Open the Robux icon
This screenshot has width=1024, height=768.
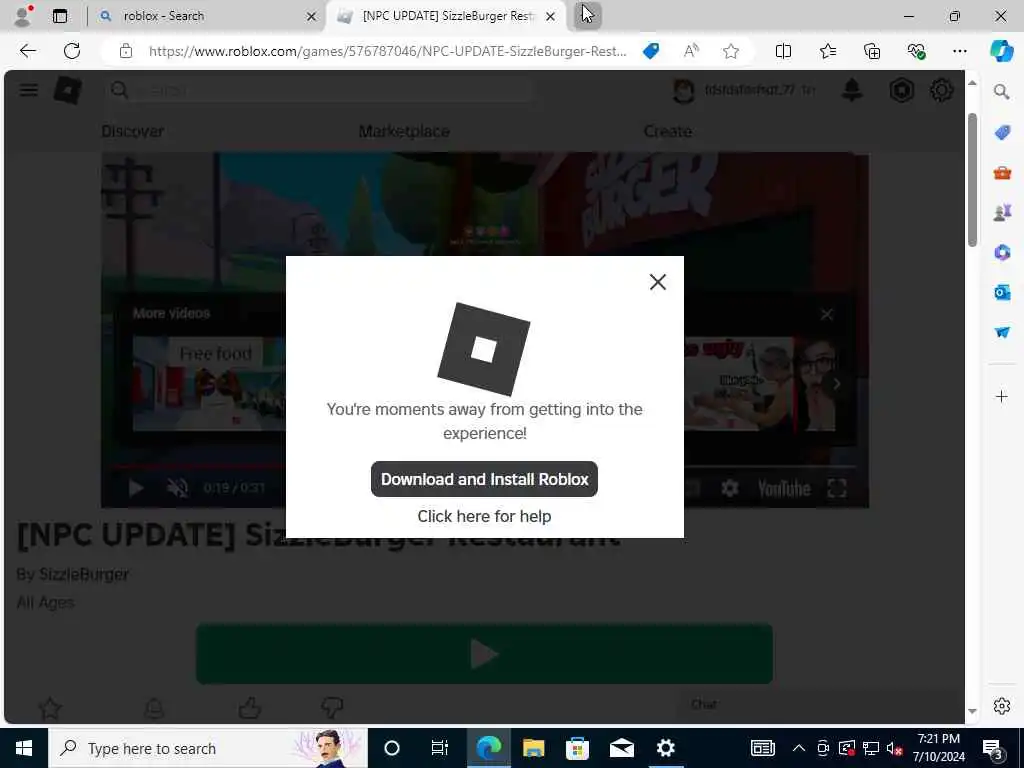[901, 90]
